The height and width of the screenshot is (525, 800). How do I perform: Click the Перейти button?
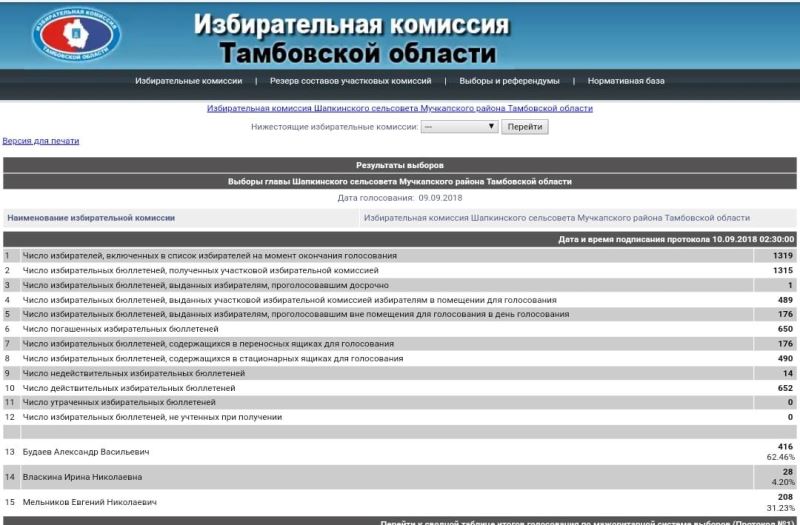[x=524, y=127]
